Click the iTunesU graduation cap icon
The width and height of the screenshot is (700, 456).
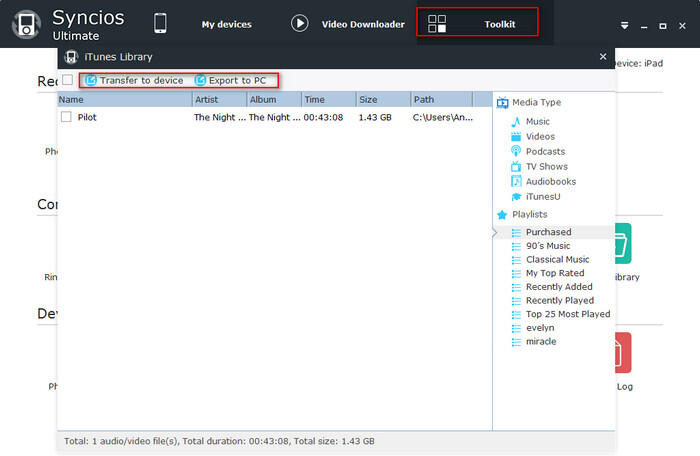click(516, 197)
